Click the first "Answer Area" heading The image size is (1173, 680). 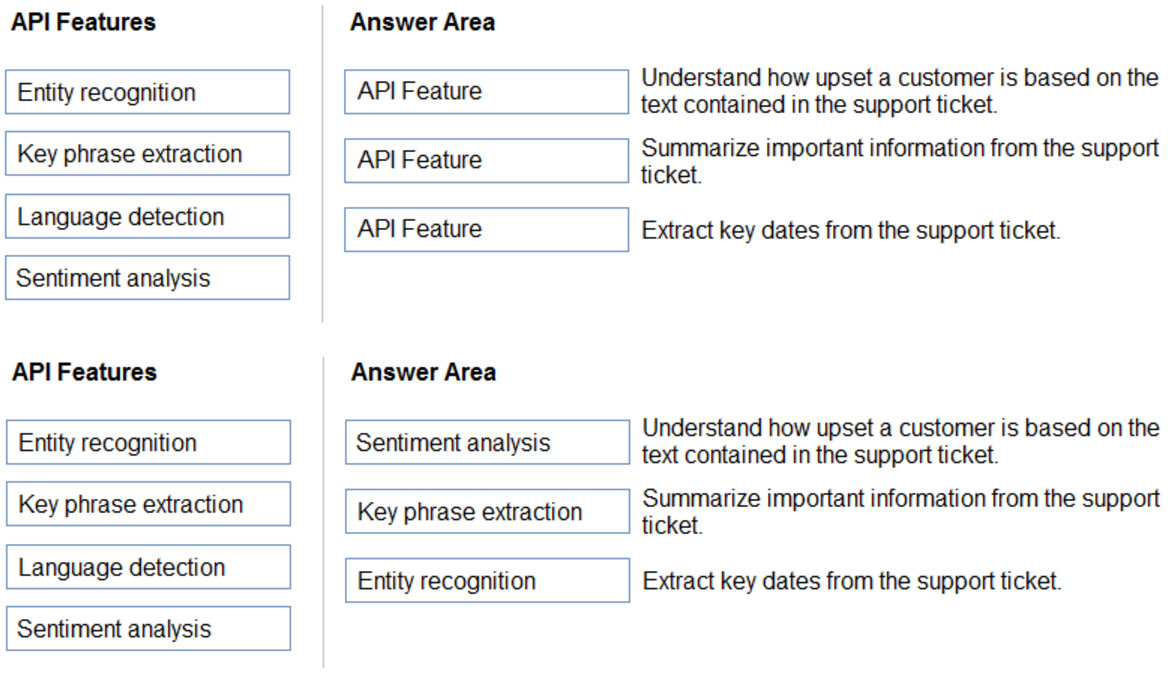coord(422,22)
